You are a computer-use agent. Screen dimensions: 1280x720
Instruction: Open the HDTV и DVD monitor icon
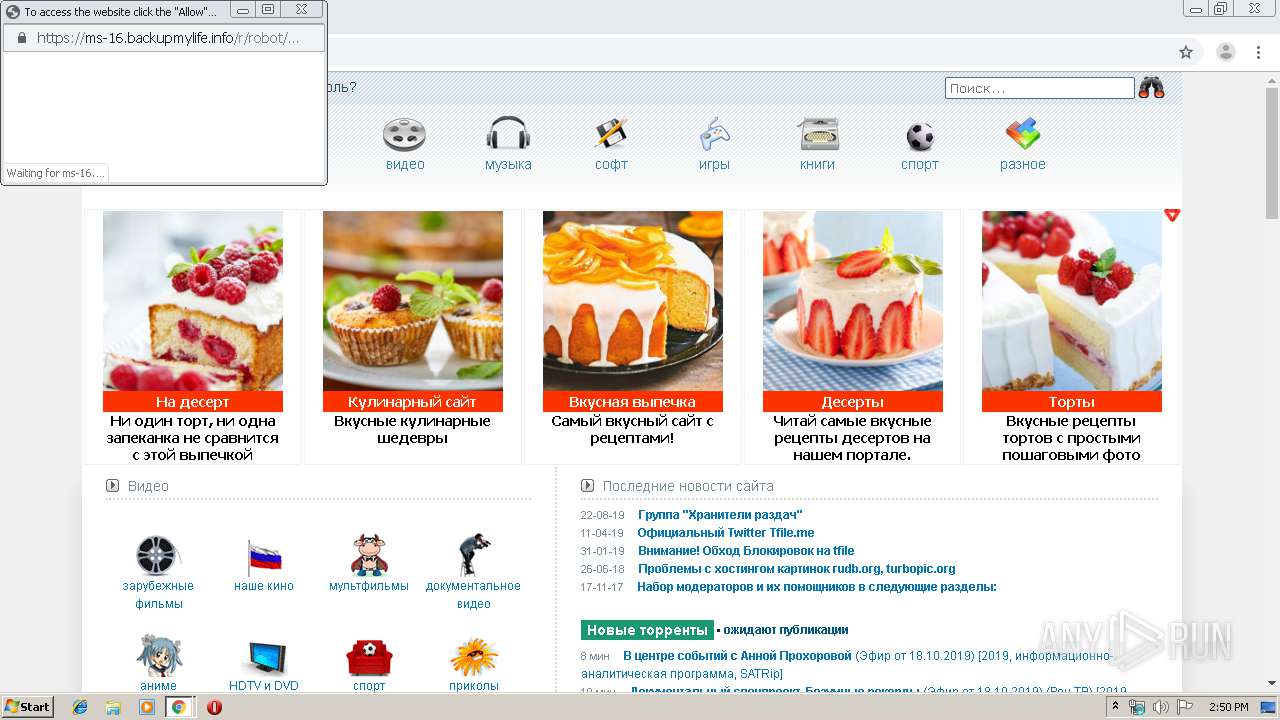(x=264, y=658)
